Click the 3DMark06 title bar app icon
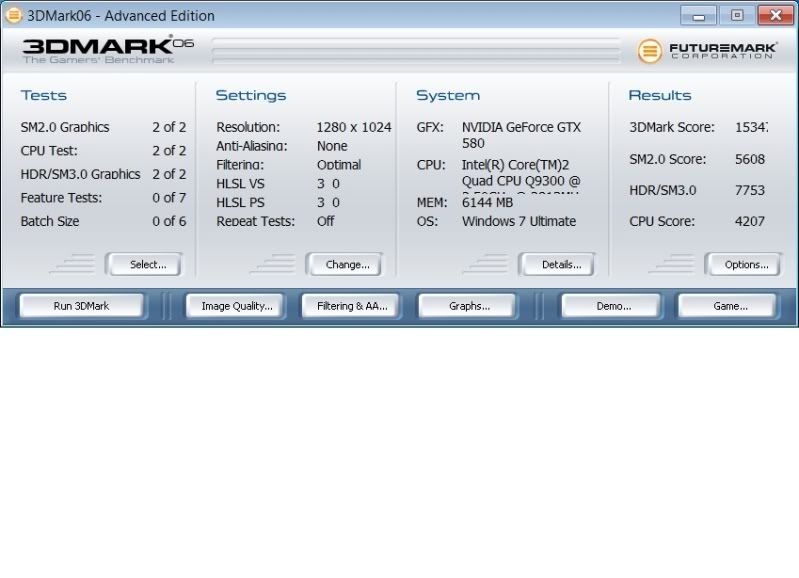This screenshot has height=578, width=799. coord(13,15)
